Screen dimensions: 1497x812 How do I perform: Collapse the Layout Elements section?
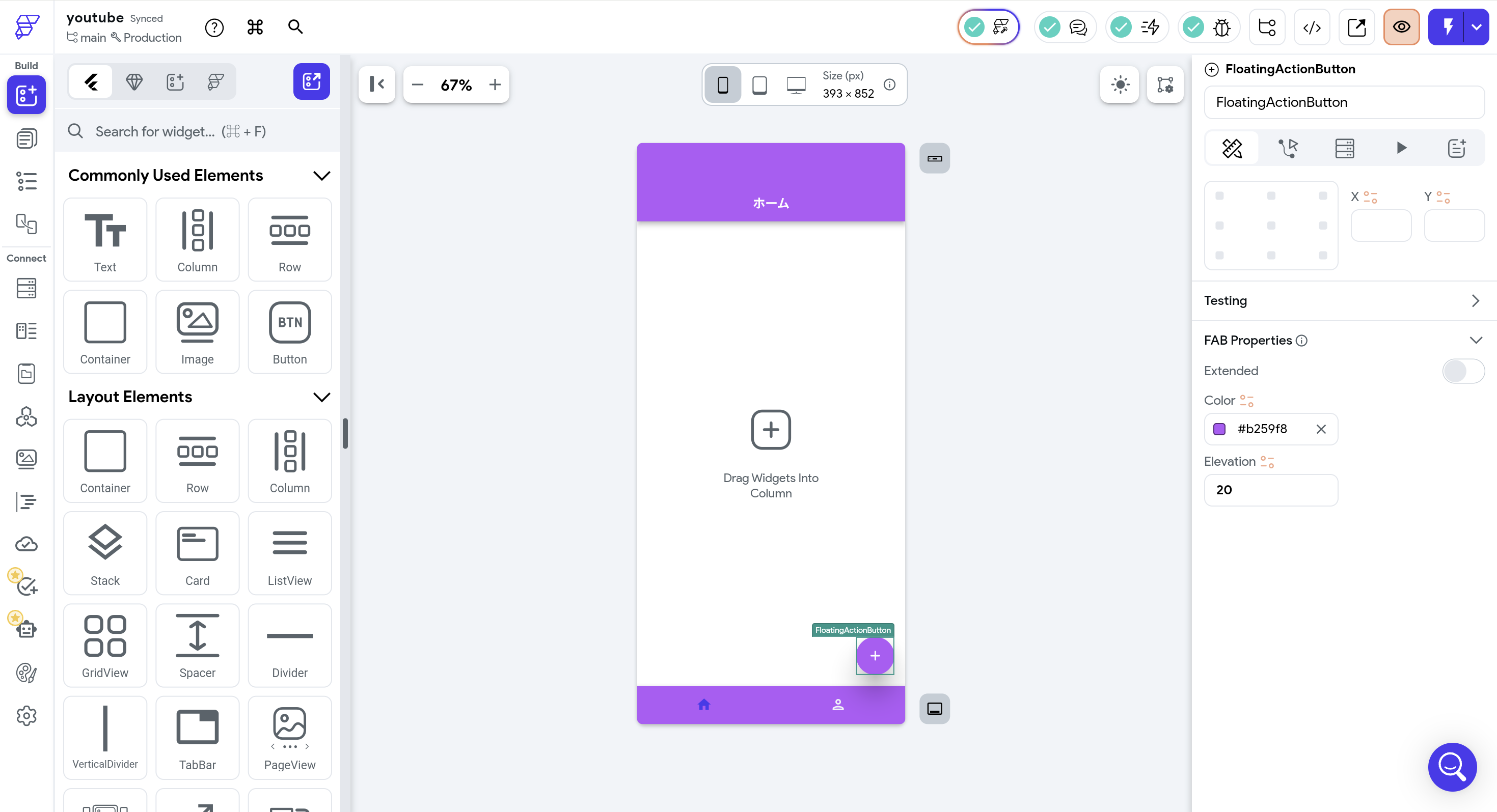(321, 397)
